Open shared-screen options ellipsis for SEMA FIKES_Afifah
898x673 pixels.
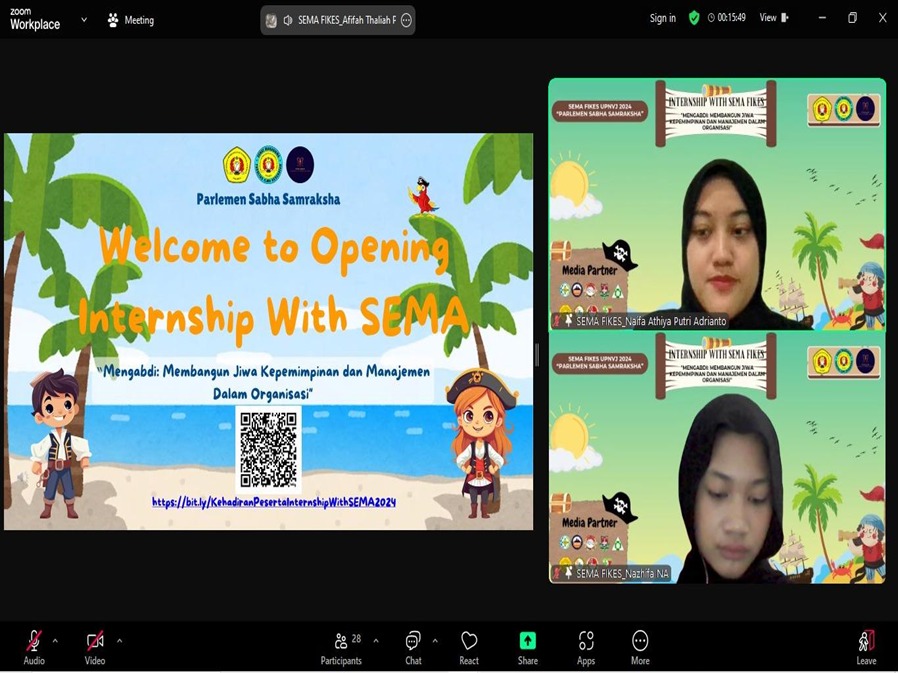click(x=406, y=20)
